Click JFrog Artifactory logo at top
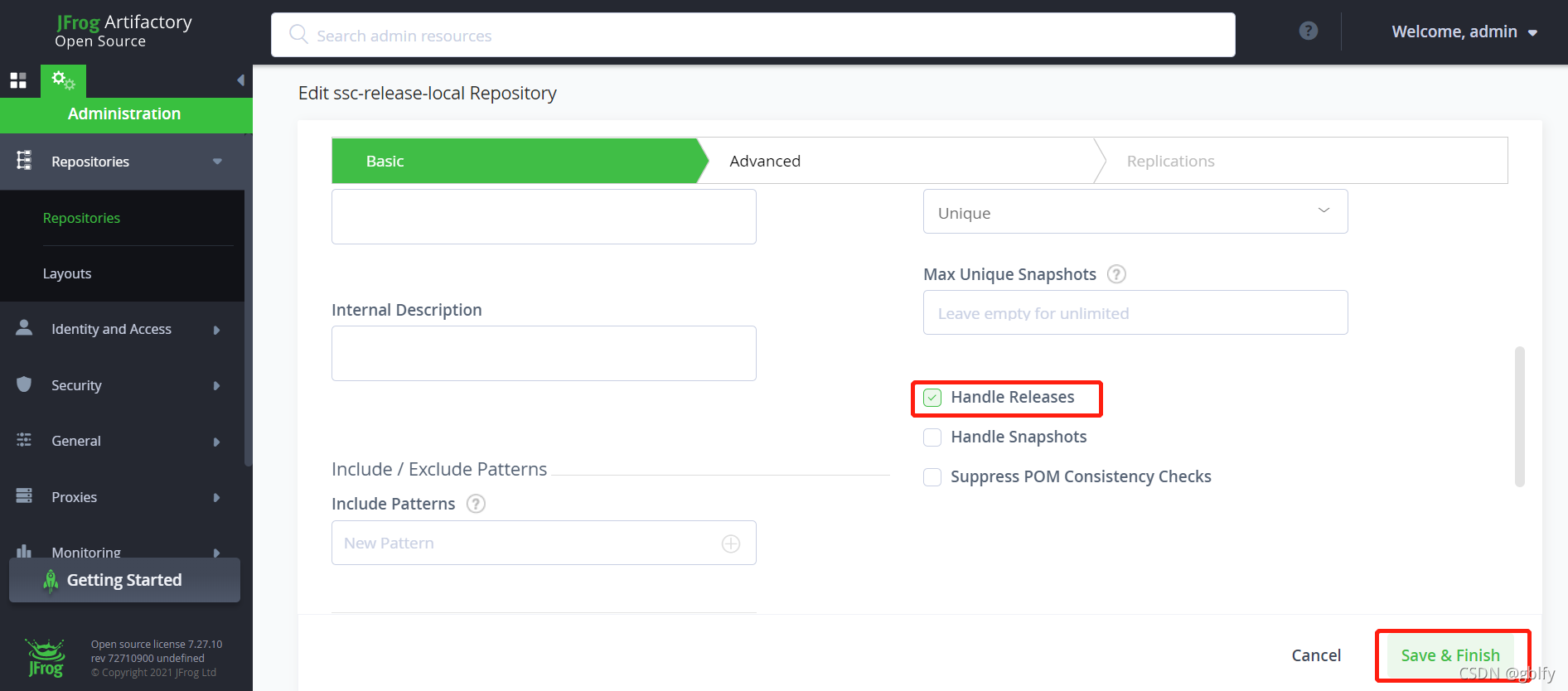This screenshot has width=1568, height=691. (x=123, y=31)
